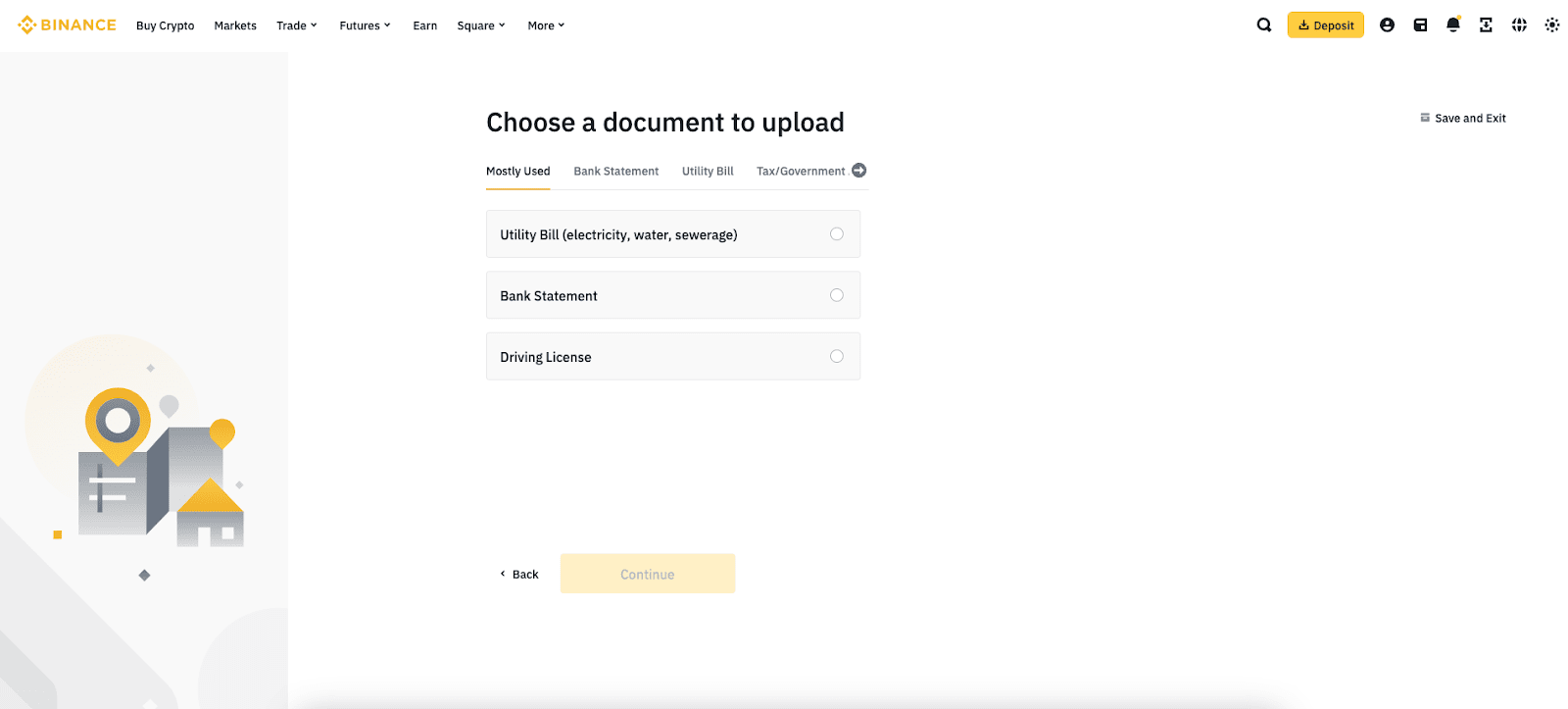
Task: Switch to the Utility Bill tab
Action: tap(708, 172)
